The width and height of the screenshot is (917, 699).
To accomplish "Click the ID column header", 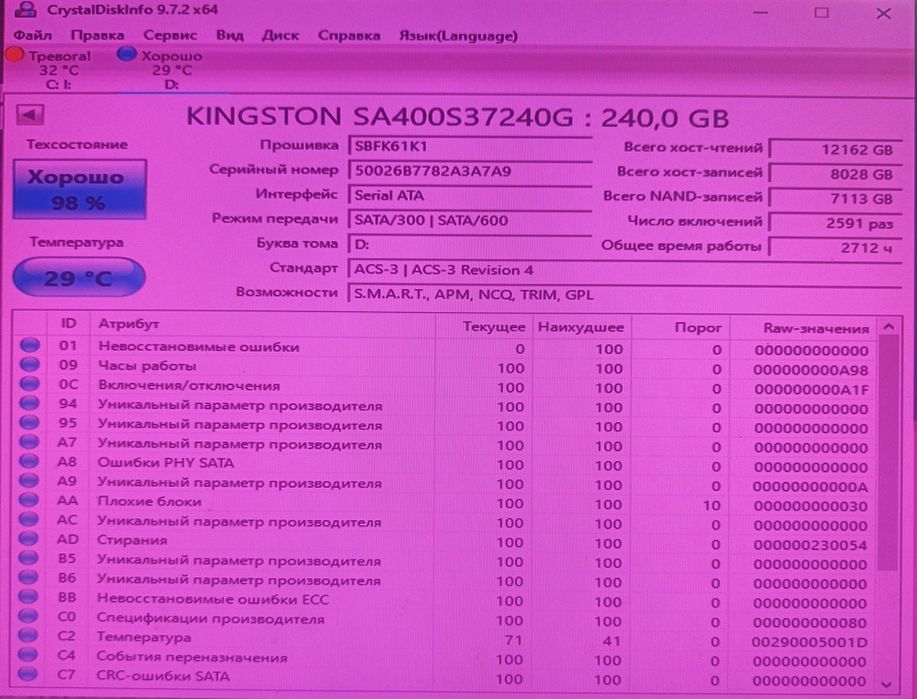I will click(68, 323).
